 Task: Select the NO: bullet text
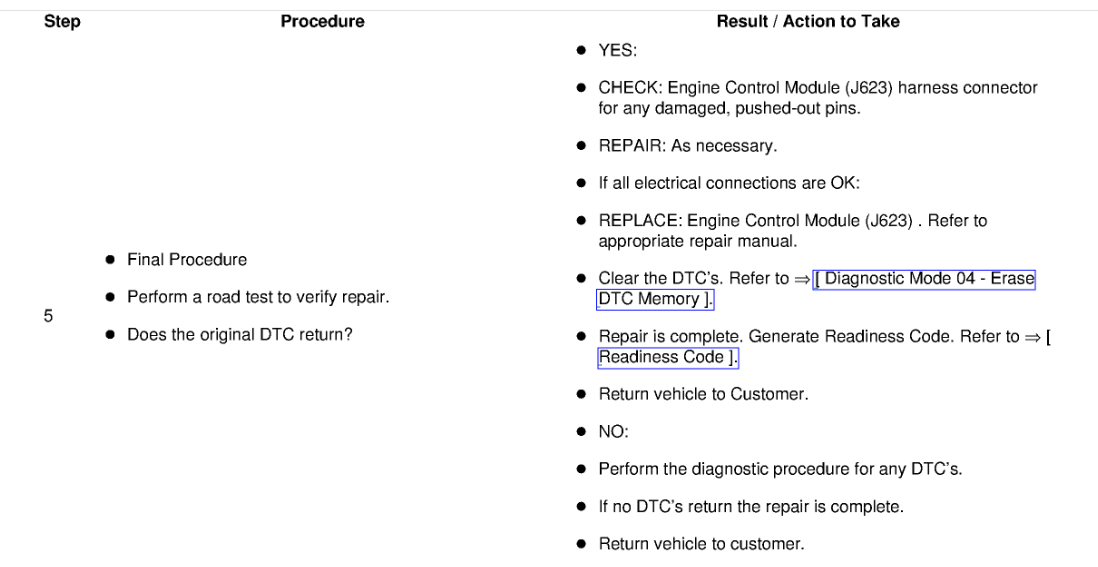(x=615, y=432)
